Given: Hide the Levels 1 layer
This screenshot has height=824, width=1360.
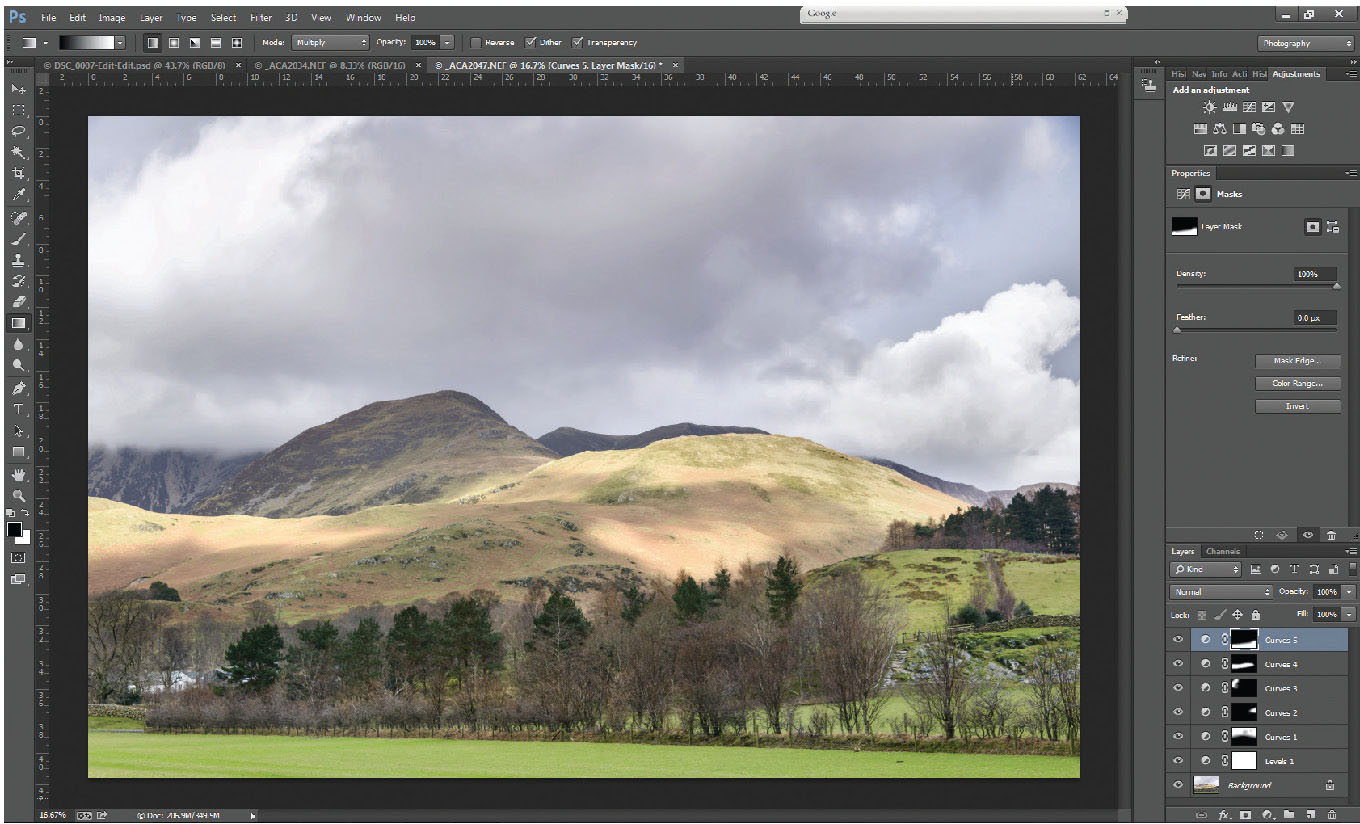Looking at the screenshot, I should tap(1178, 761).
